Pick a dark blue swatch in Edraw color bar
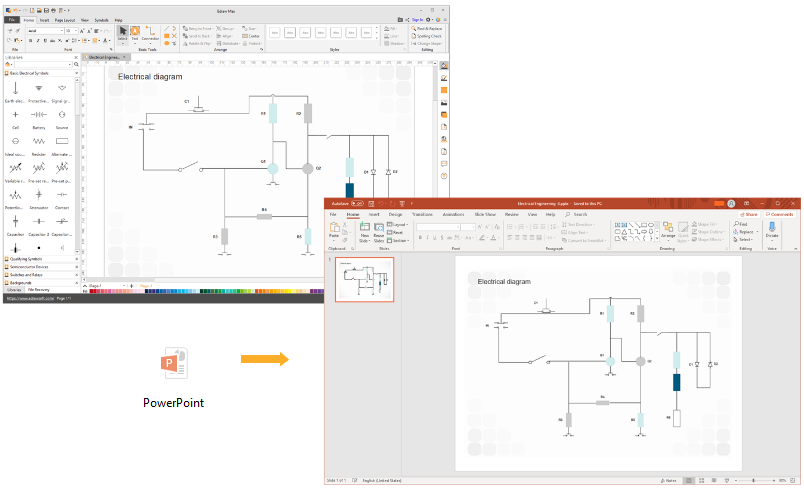 149,291
